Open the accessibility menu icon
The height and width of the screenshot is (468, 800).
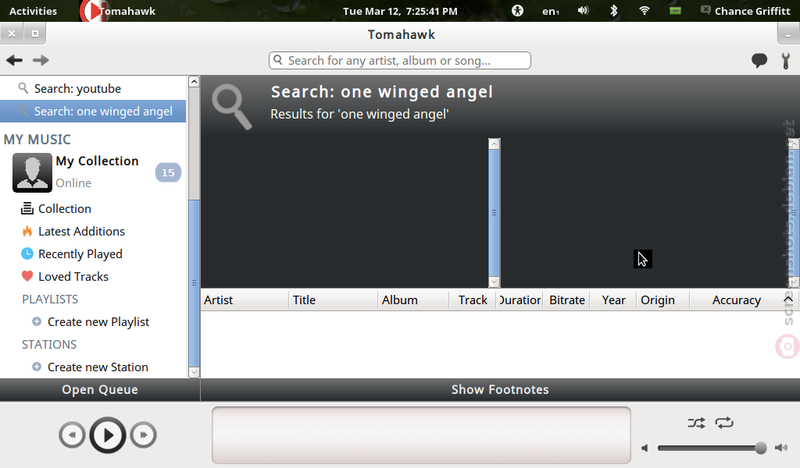(517, 11)
